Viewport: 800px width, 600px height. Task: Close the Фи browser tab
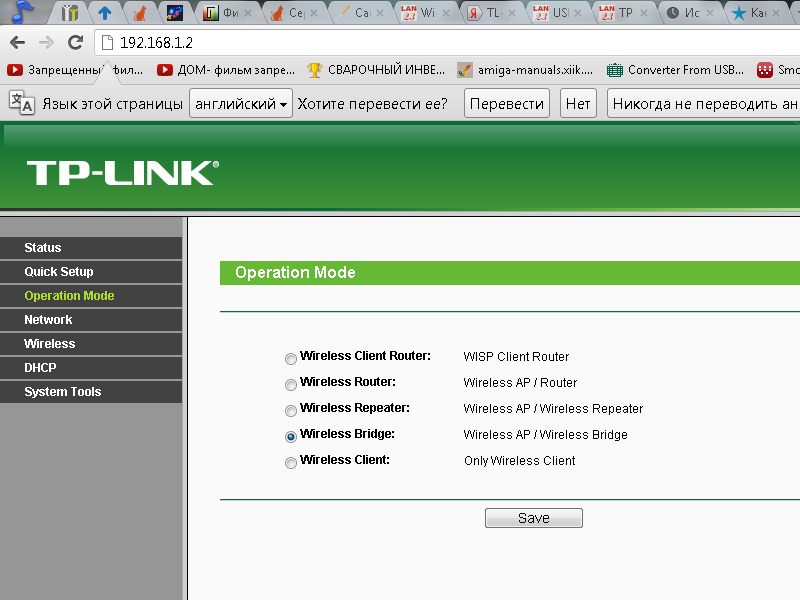pos(248,13)
